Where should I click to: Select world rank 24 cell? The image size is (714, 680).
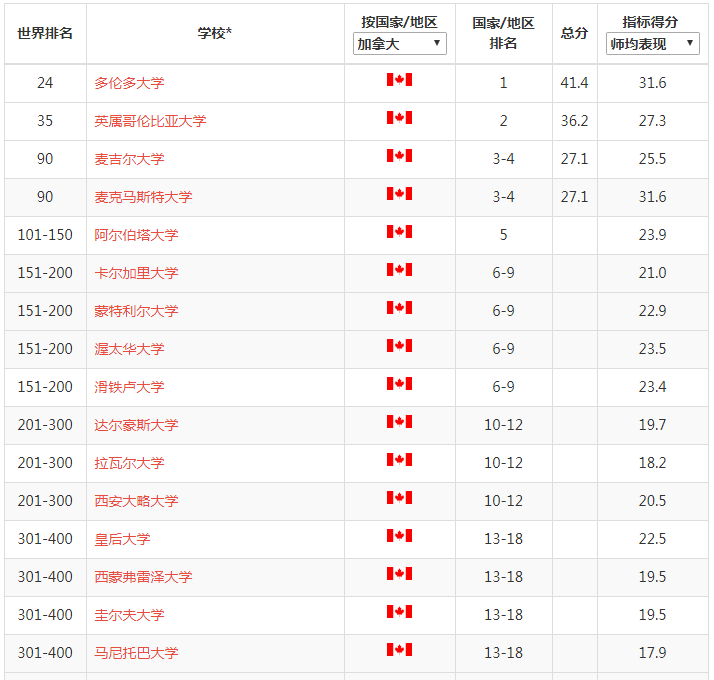[45, 83]
